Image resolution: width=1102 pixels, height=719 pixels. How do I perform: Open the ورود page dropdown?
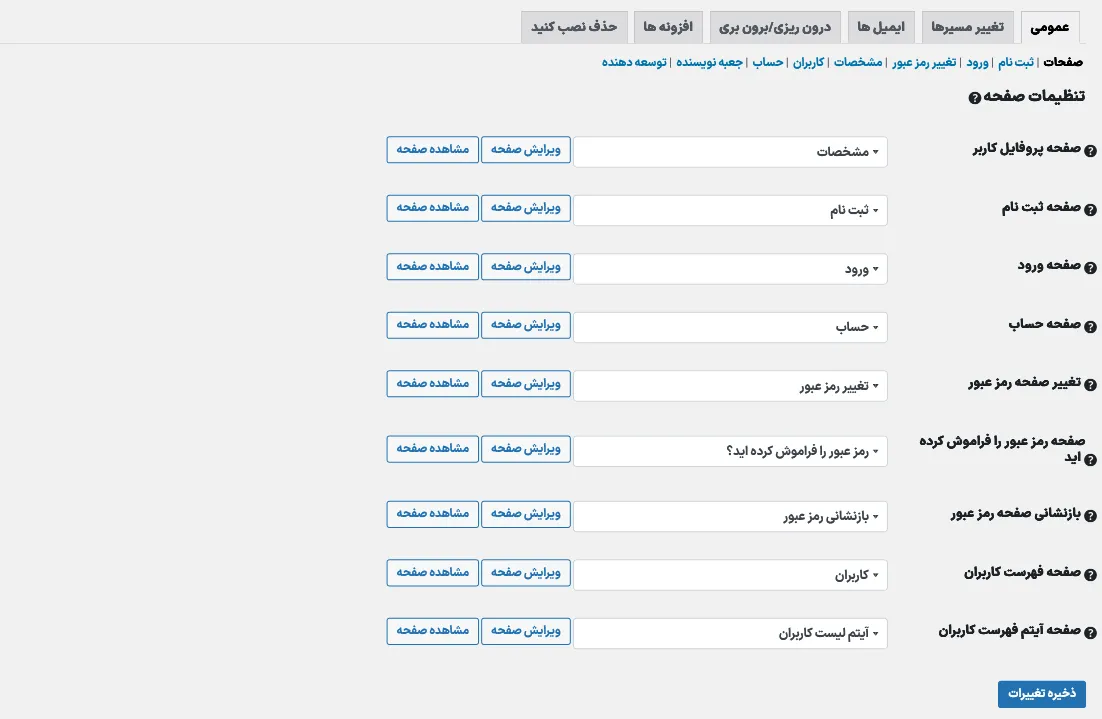pyautogui.click(x=730, y=269)
